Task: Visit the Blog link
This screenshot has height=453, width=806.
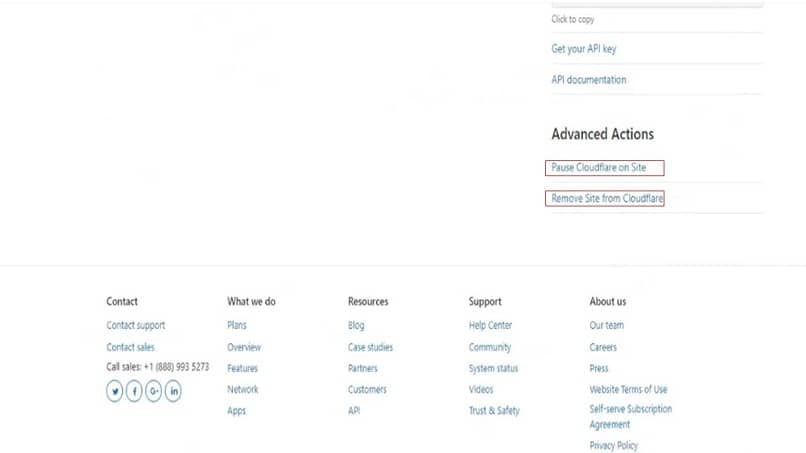Action: (356, 325)
